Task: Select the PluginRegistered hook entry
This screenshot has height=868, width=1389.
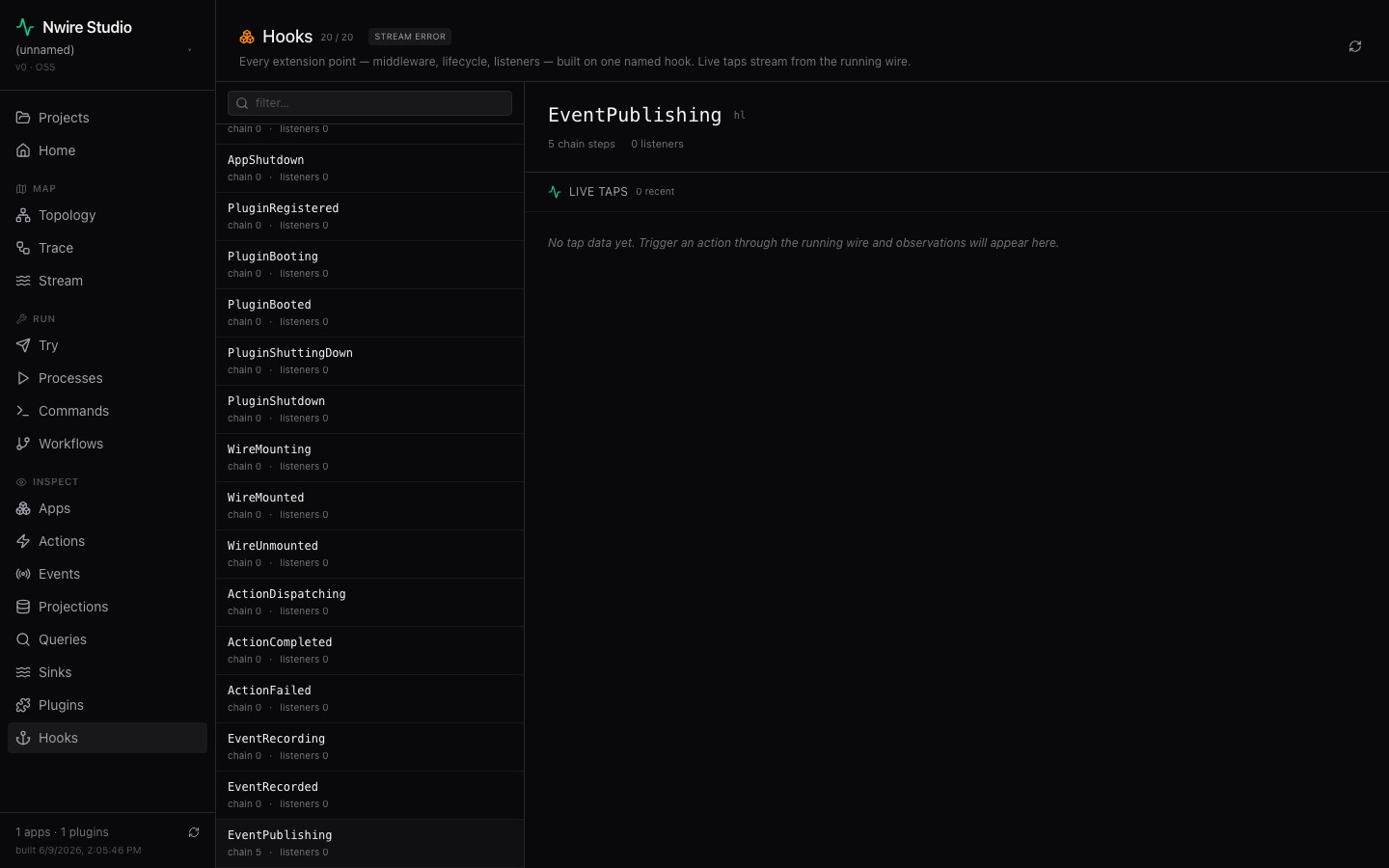Action: (369, 217)
